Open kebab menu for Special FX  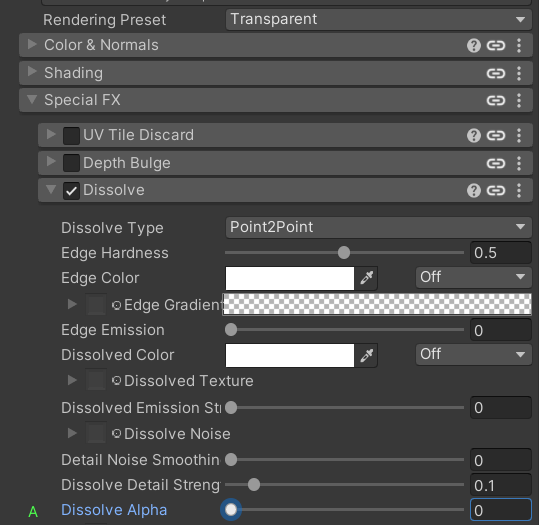pyautogui.click(x=519, y=100)
